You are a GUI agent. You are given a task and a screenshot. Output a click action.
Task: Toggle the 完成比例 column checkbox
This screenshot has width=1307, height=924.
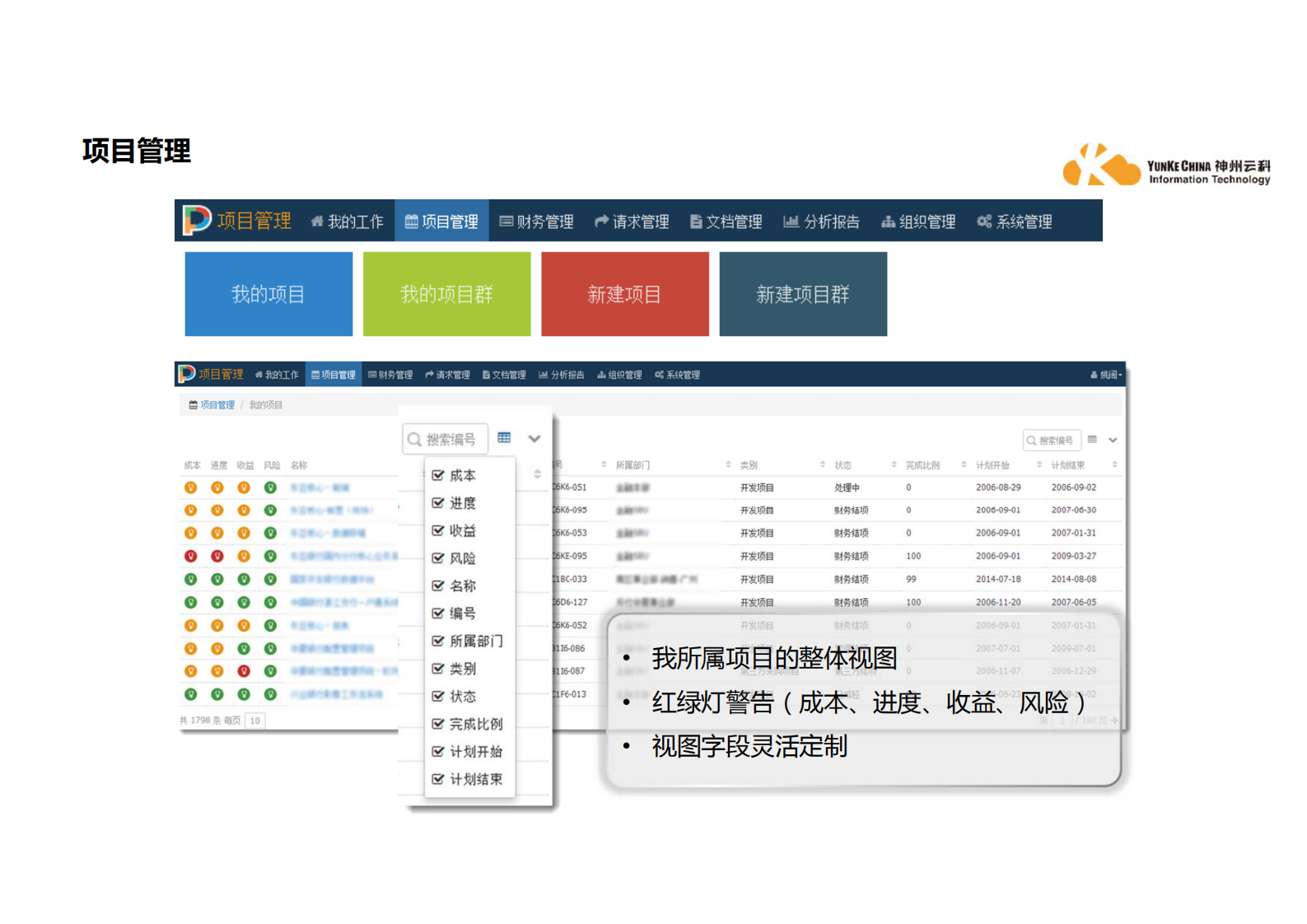click(x=438, y=723)
